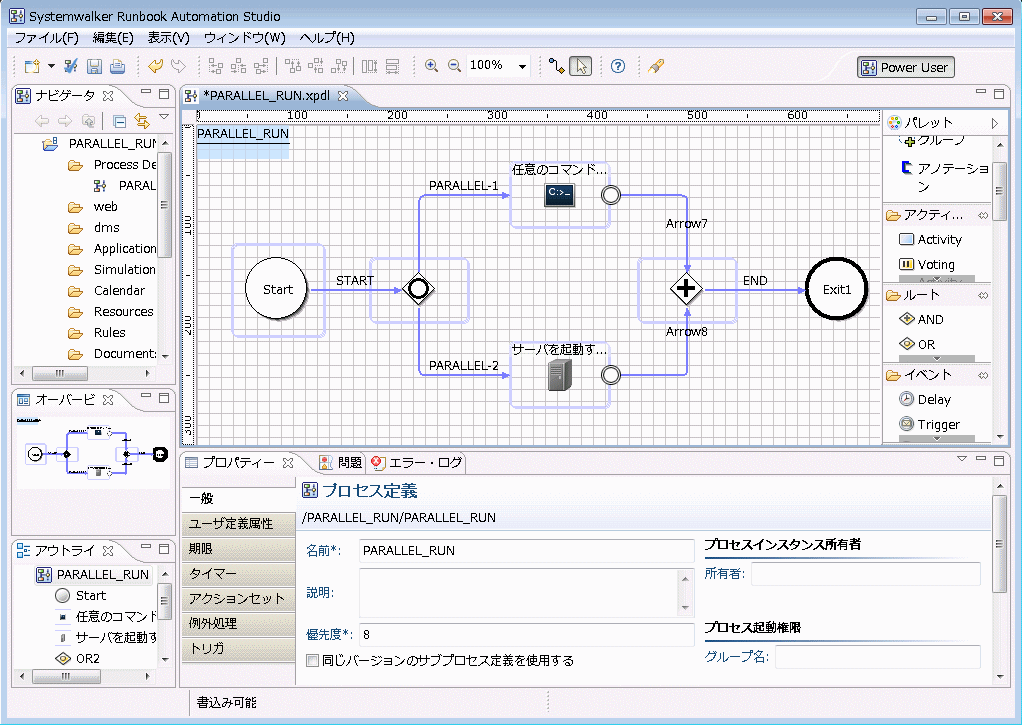Viewport: 1022px width, 725px height.
Task: Open the 表示(V) menu
Action: [x=168, y=38]
